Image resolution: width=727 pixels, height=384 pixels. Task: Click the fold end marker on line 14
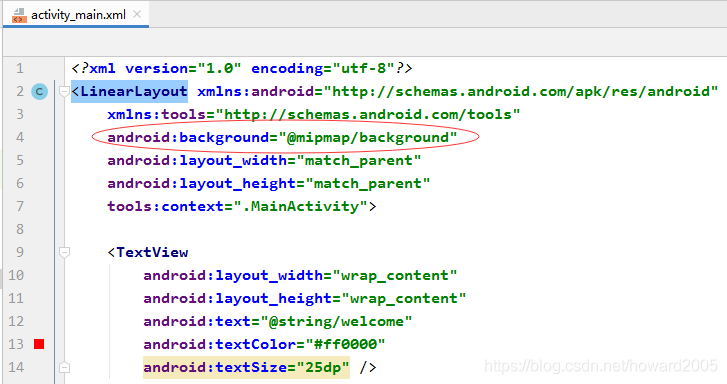coord(64,367)
